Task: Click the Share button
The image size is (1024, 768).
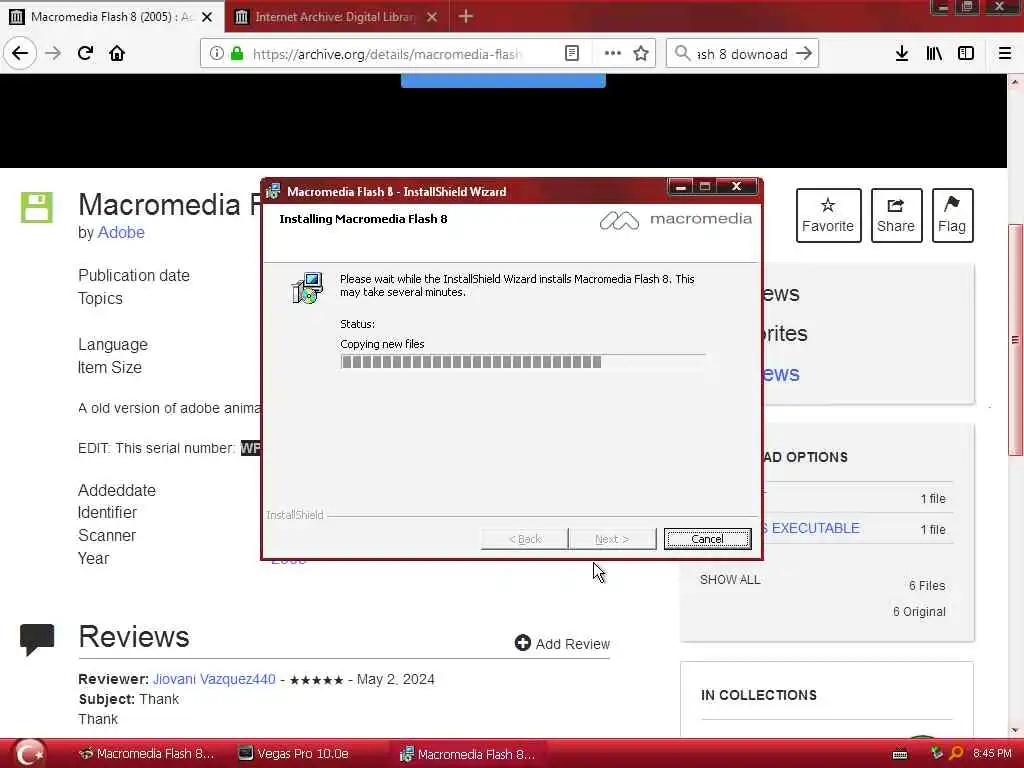Action: 896,216
